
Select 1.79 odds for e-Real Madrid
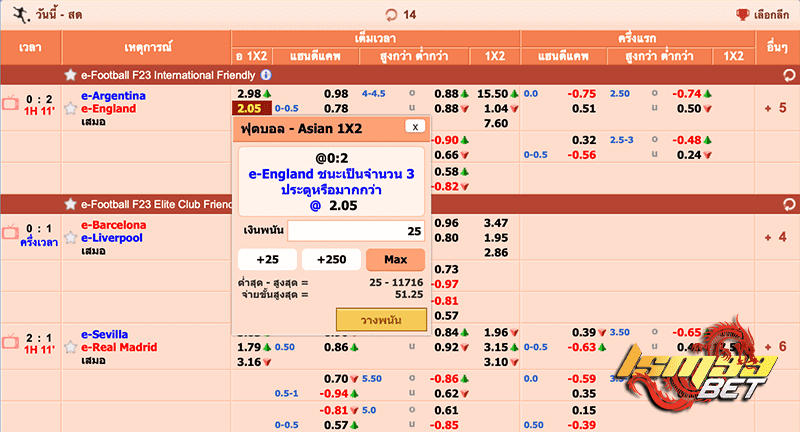click(249, 347)
